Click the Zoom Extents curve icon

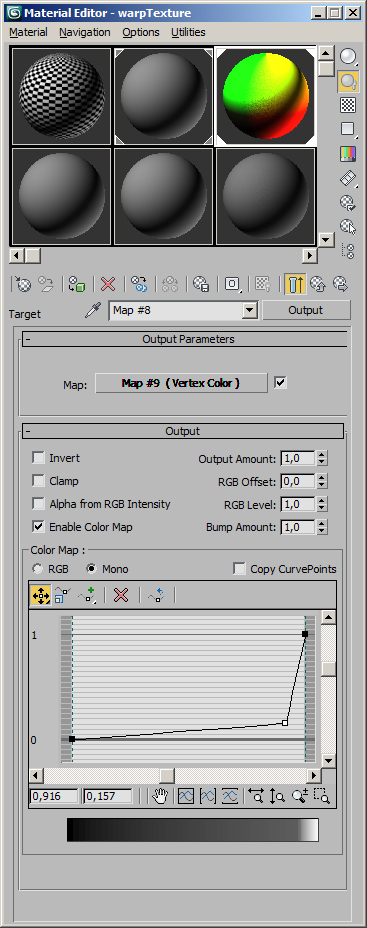coord(186,796)
